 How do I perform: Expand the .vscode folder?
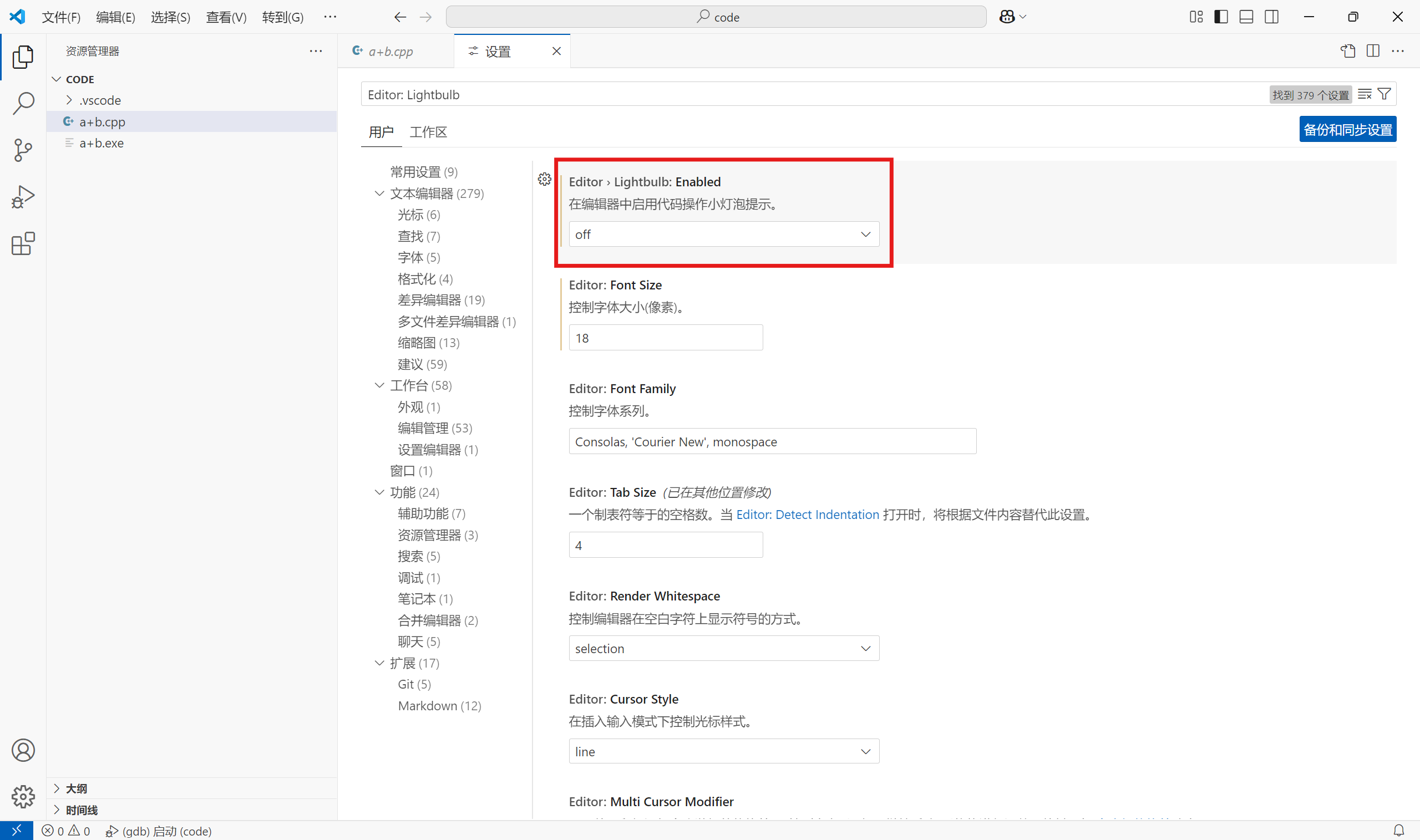pos(100,100)
